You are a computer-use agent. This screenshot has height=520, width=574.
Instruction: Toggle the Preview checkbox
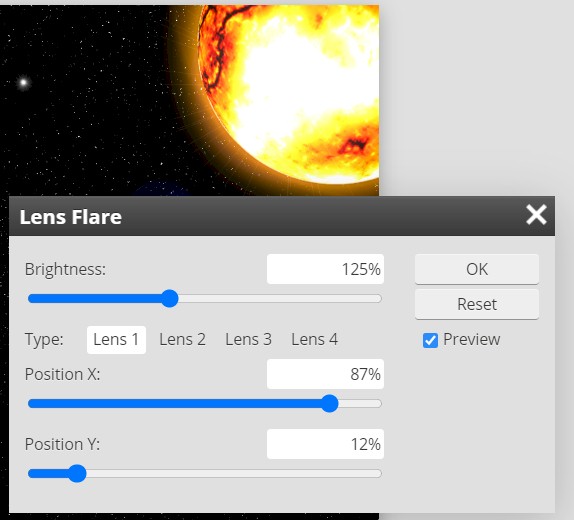[430, 340]
